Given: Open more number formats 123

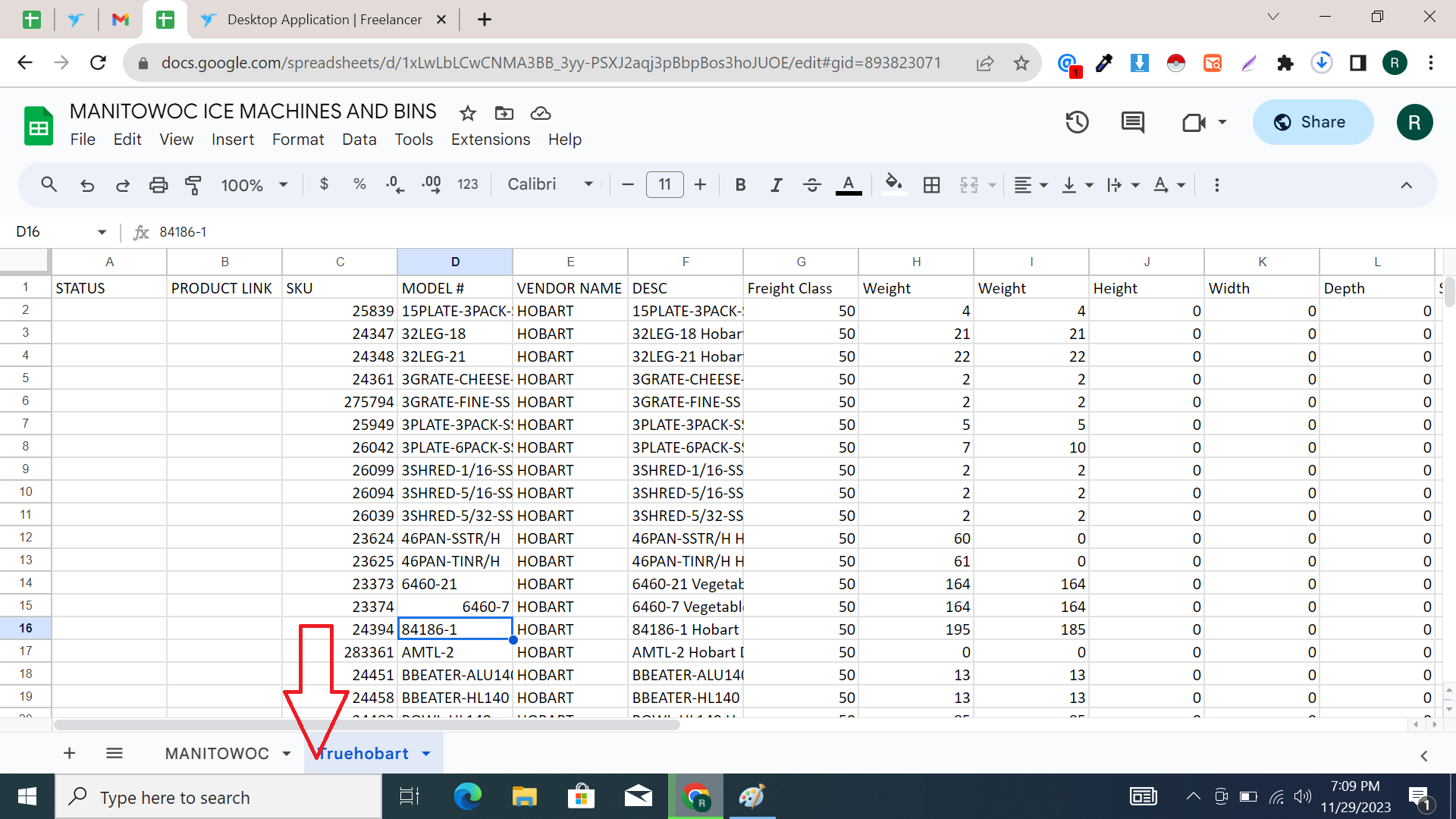Looking at the screenshot, I should (468, 184).
